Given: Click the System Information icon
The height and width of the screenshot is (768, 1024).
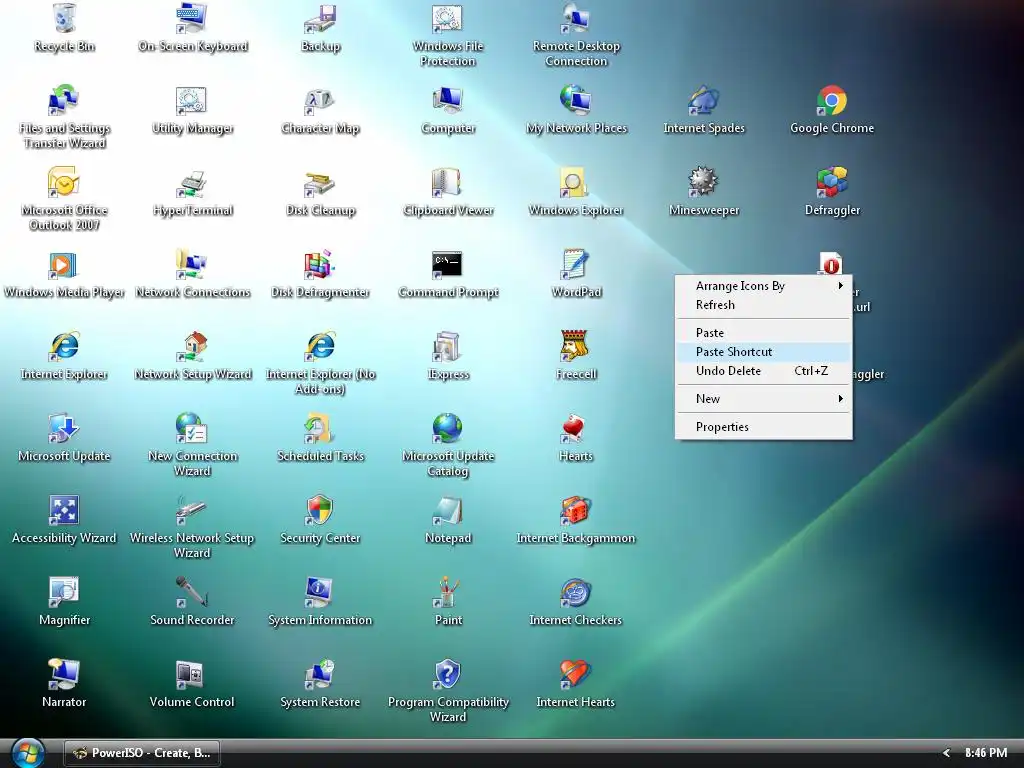Looking at the screenshot, I should click(x=320, y=592).
